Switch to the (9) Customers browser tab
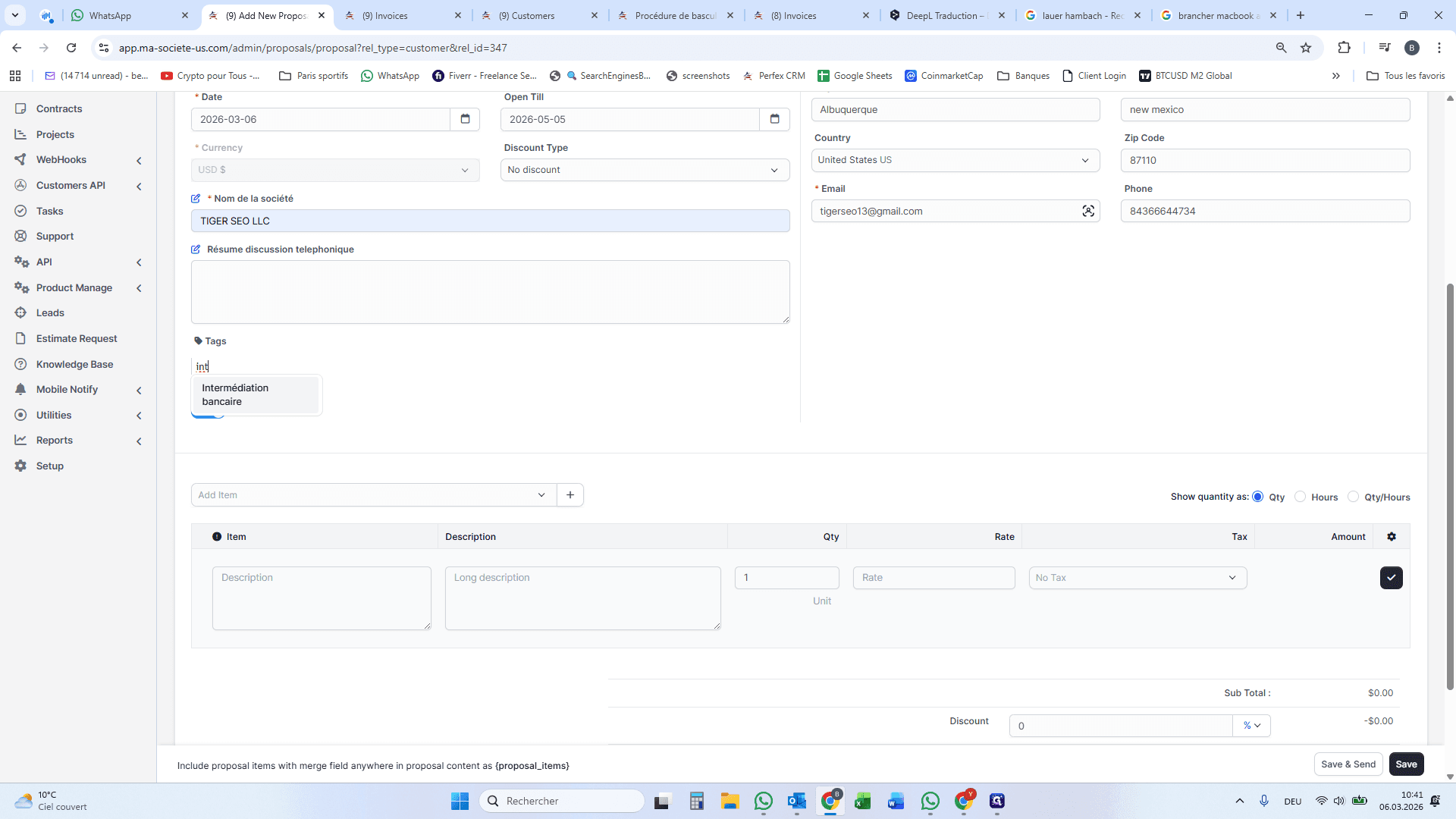Image resolution: width=1456 pixels, height=819 pixels. tap(538, 15)
